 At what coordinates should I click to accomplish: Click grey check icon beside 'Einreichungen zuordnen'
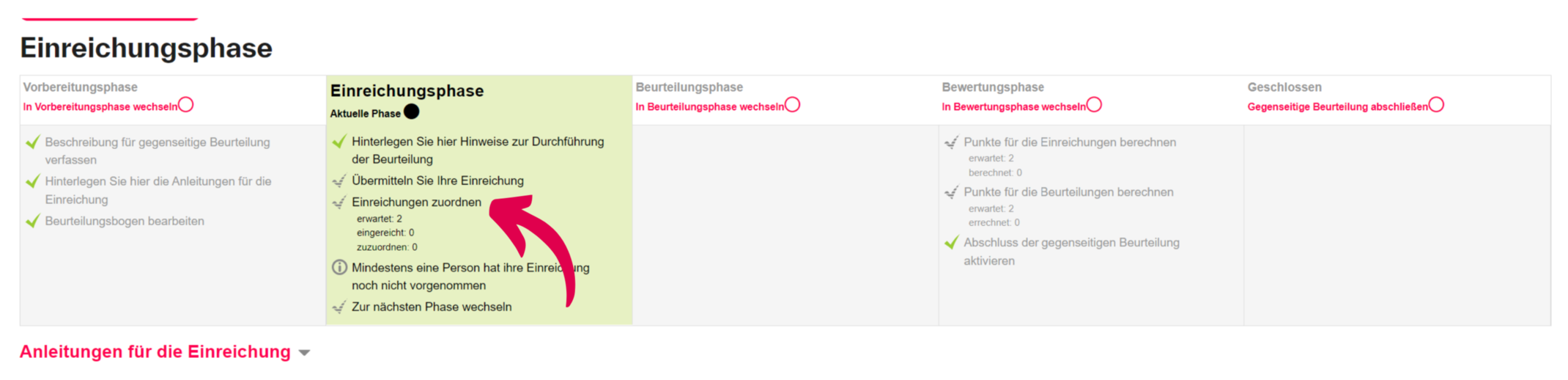pyautogui.click(x=339, y=202)
